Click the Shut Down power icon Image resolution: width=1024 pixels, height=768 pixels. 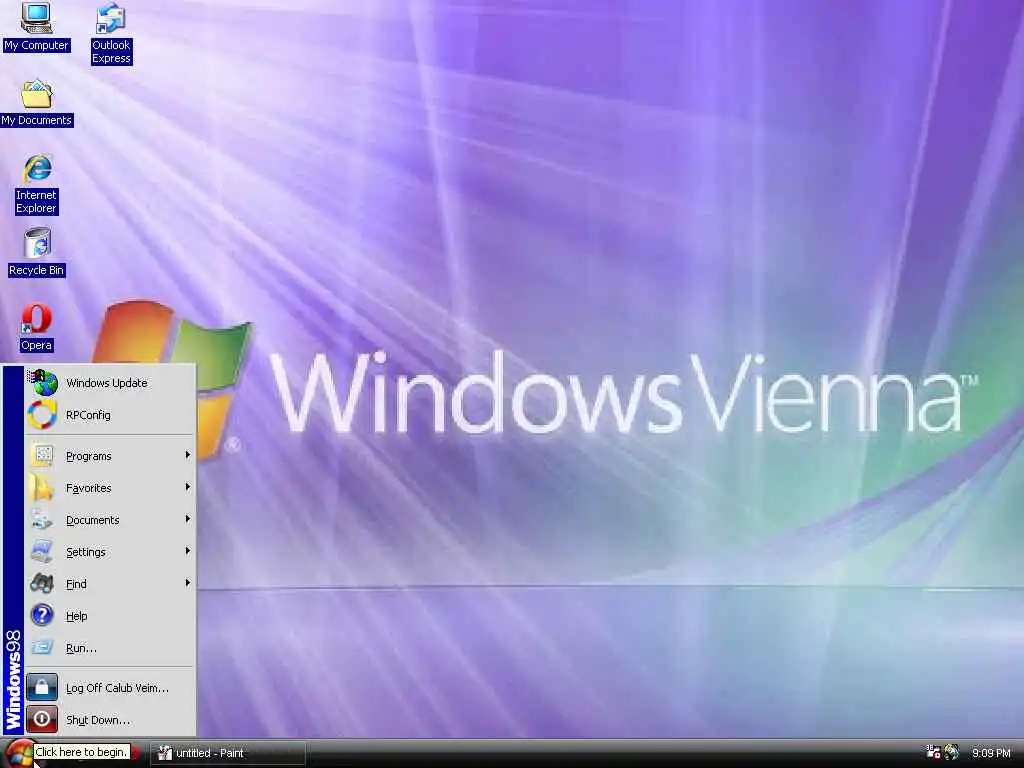(x=42, y=719)
